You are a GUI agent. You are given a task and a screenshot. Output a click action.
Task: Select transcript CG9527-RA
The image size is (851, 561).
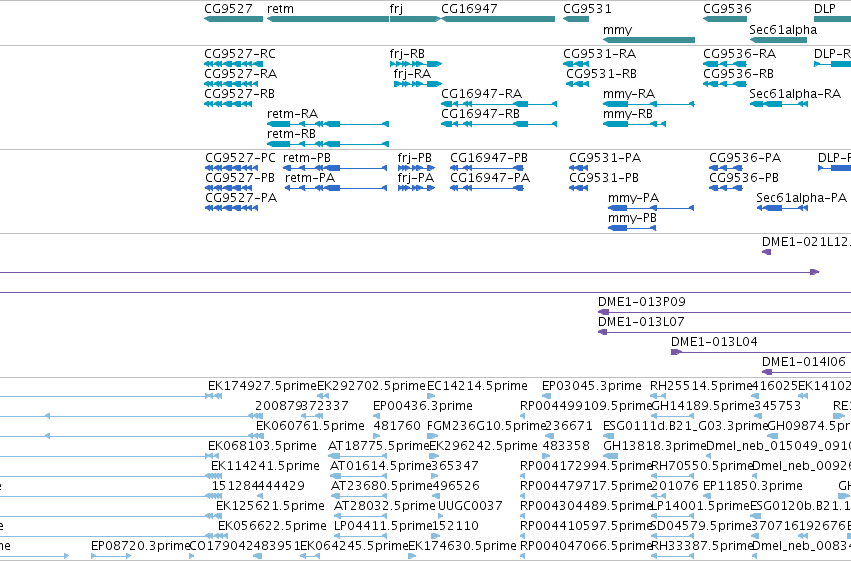[x=231, y=84]
